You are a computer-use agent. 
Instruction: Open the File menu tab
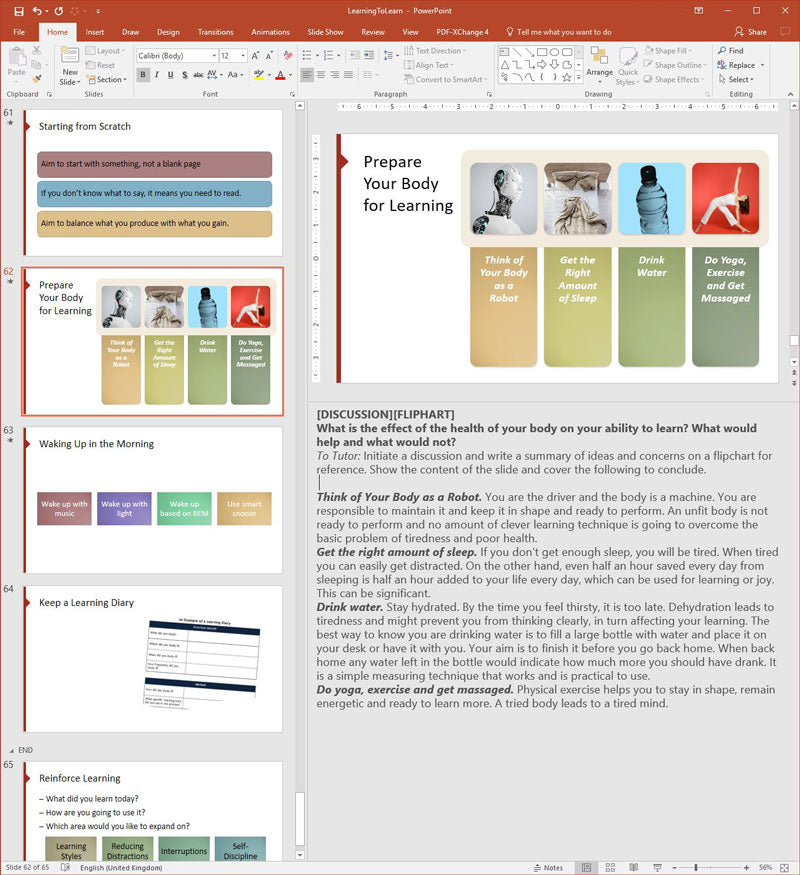tap(19, 32)
